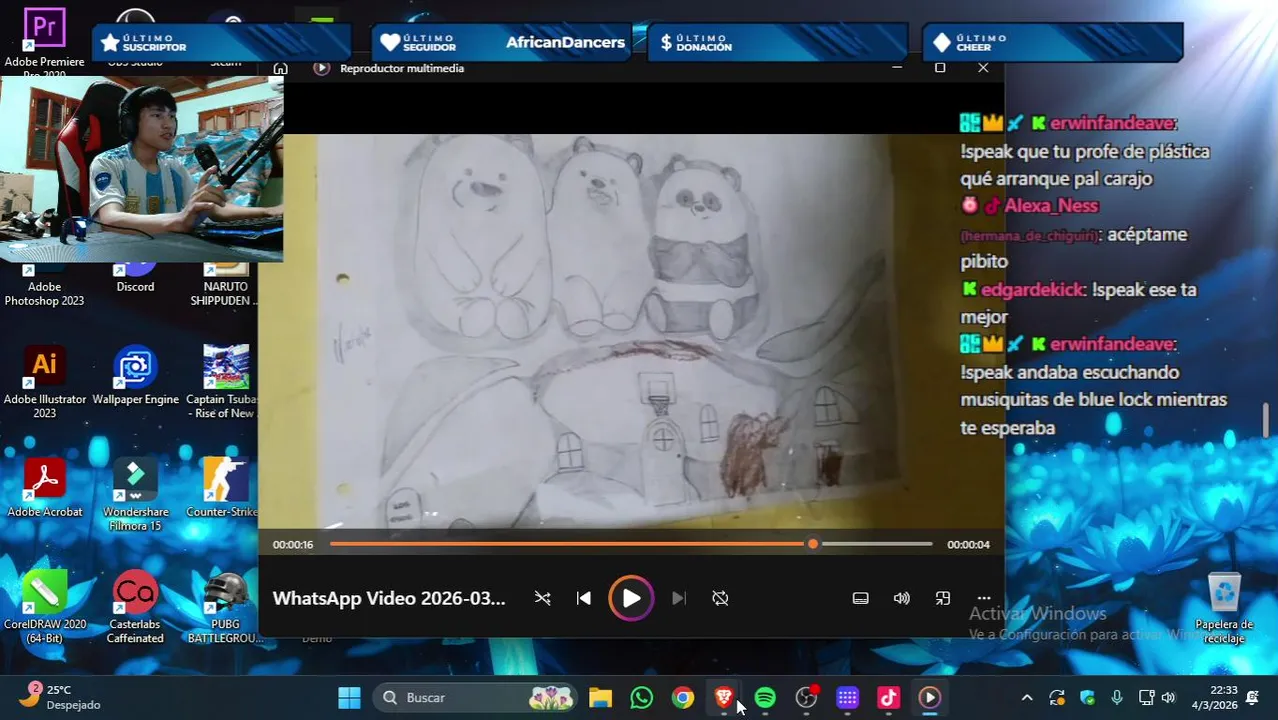Screen dimensions: 1278x720
Task: Click the video seek bar progress track
Action: click(631, 544)
